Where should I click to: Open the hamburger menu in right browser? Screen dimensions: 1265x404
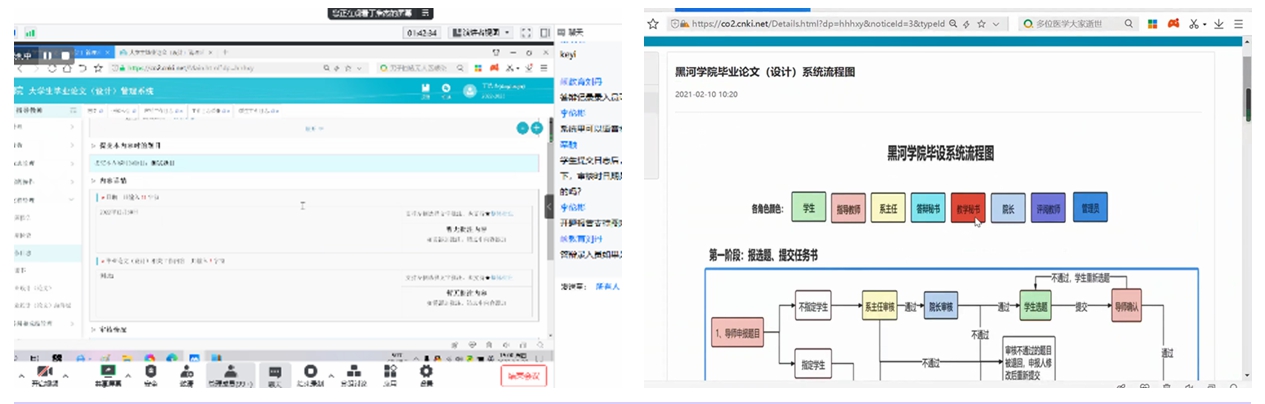tap(1238, 23)
